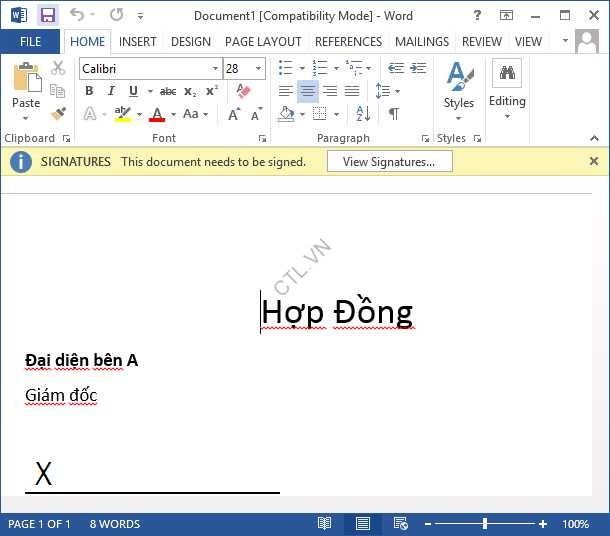This screenshot has height=536, width=610.
Task: Decrease paragraph indent
Action: [396, 68]
